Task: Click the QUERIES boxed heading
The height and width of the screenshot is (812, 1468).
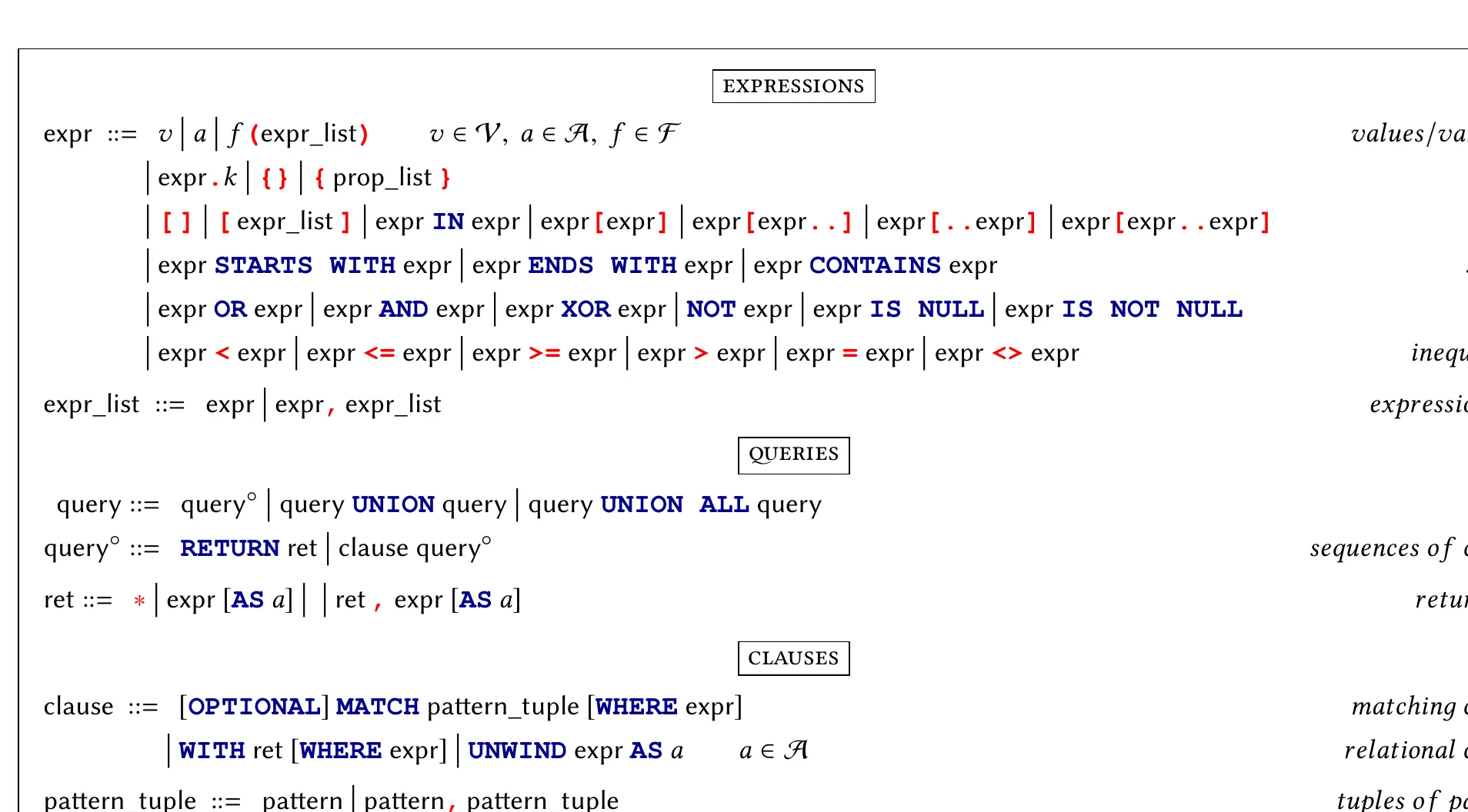Action: (793, 454)
